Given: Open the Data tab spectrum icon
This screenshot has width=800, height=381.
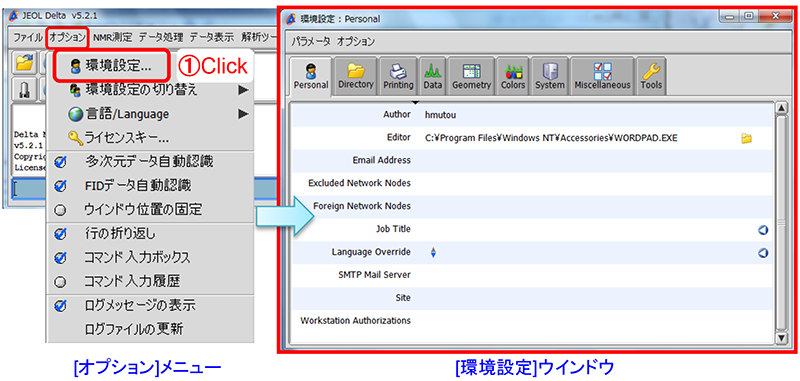Looking at the screenshot, I should tap(433, 75).
